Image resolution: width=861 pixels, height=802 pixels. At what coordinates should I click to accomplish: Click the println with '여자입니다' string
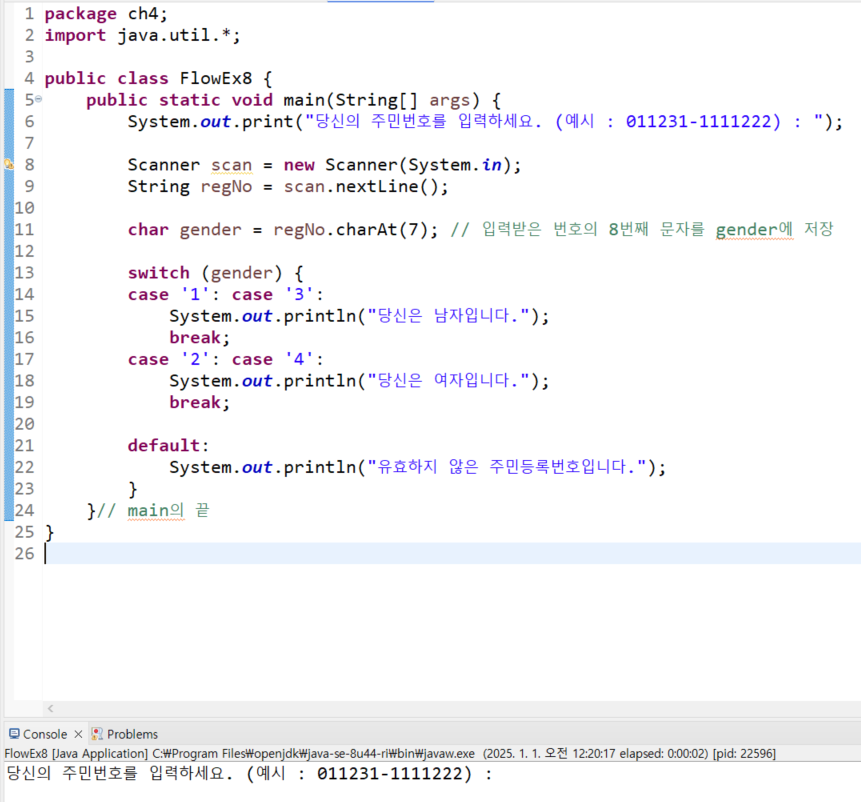tap(359, 381)
